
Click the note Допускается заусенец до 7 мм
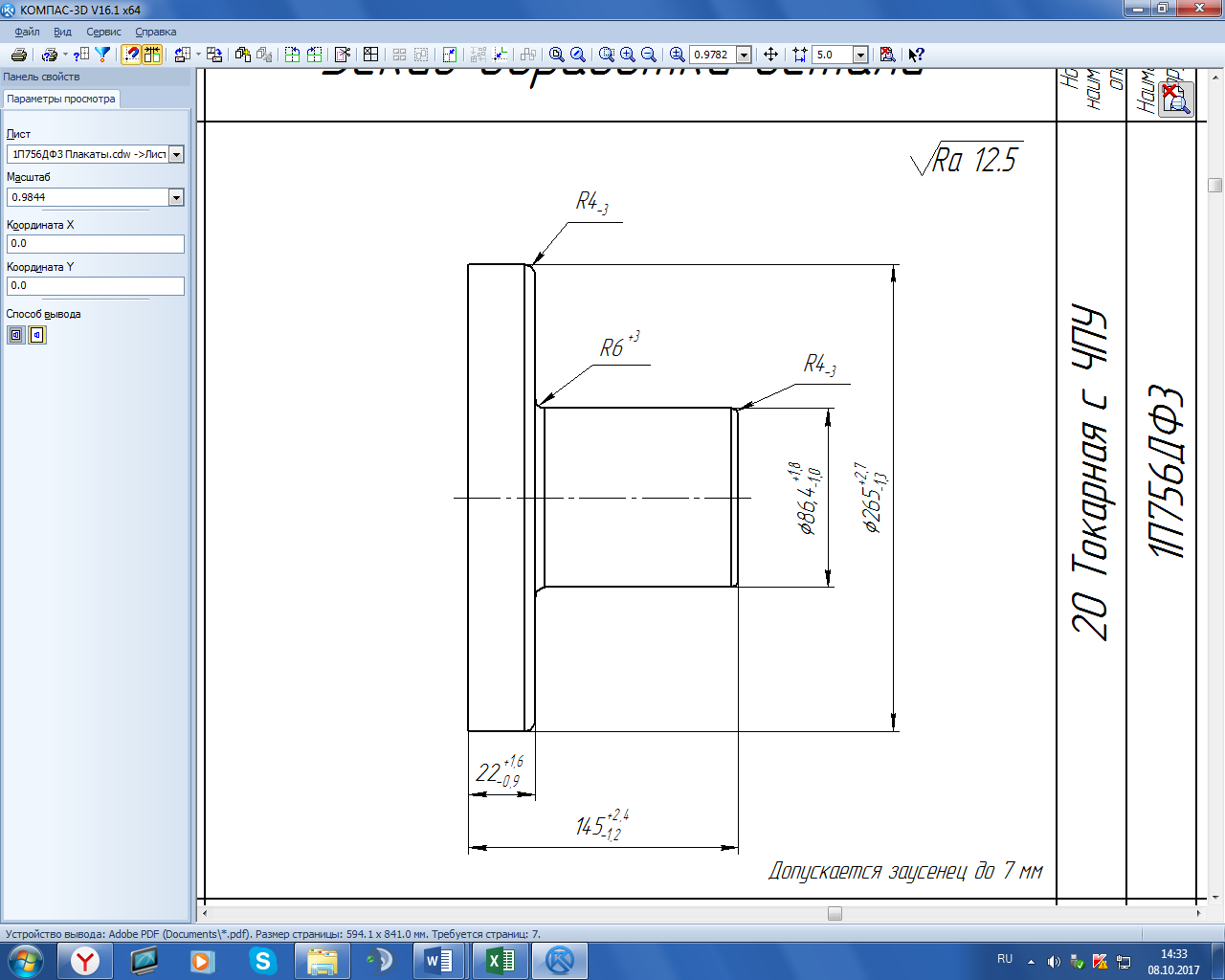[905, 871]
